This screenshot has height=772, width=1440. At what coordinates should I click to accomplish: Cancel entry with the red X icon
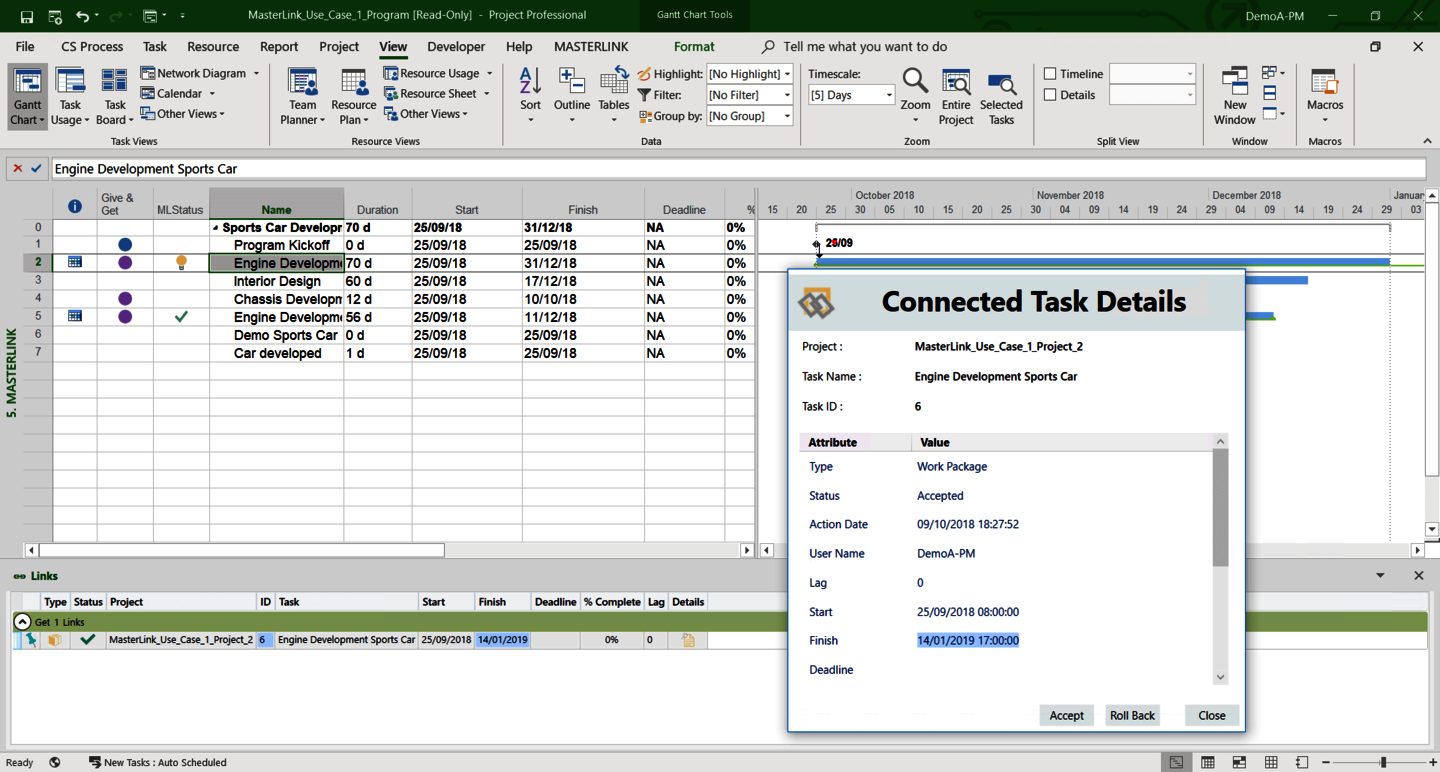[17, 168]
